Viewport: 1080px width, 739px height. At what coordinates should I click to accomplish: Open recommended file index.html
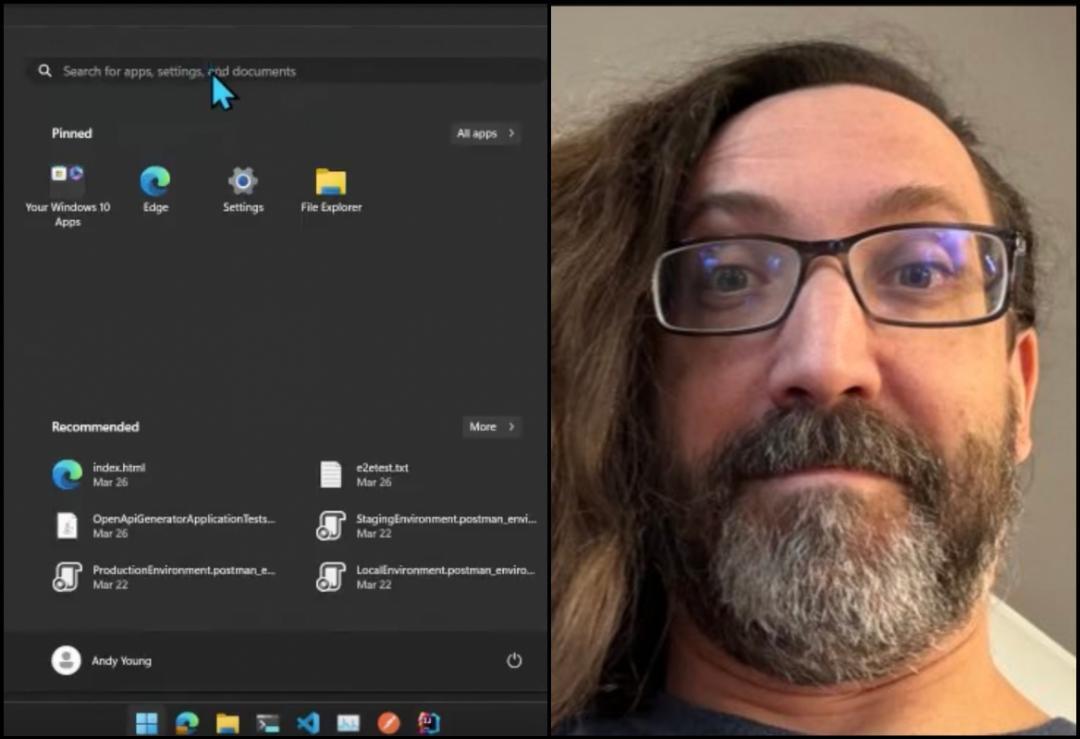pyautogui.click(x=119, y=474)
